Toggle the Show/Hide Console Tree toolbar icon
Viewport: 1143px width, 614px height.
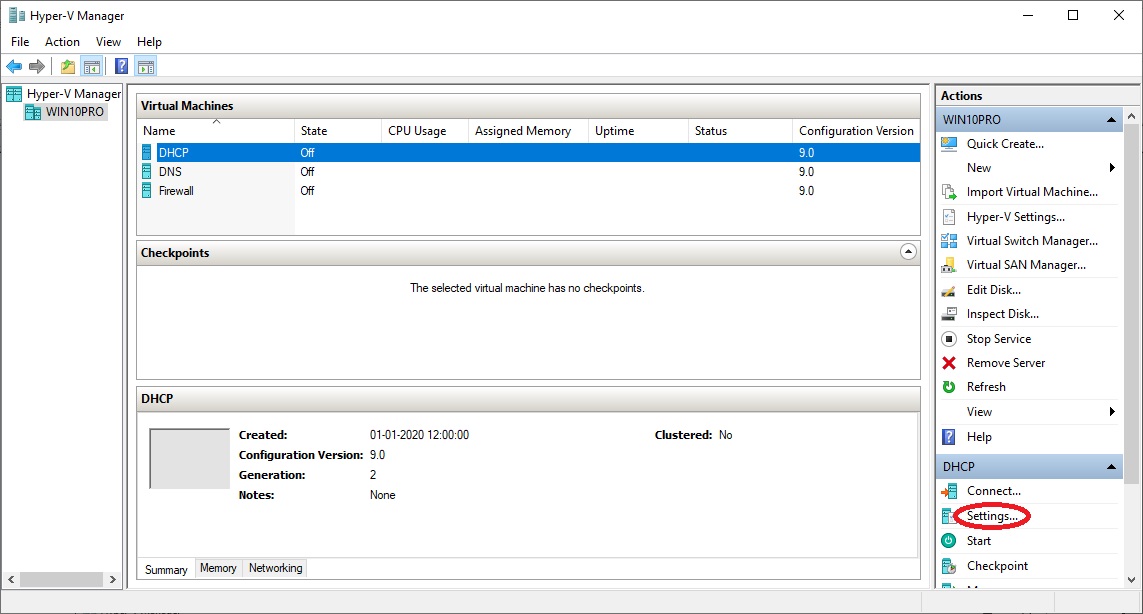tap(92, 67)
